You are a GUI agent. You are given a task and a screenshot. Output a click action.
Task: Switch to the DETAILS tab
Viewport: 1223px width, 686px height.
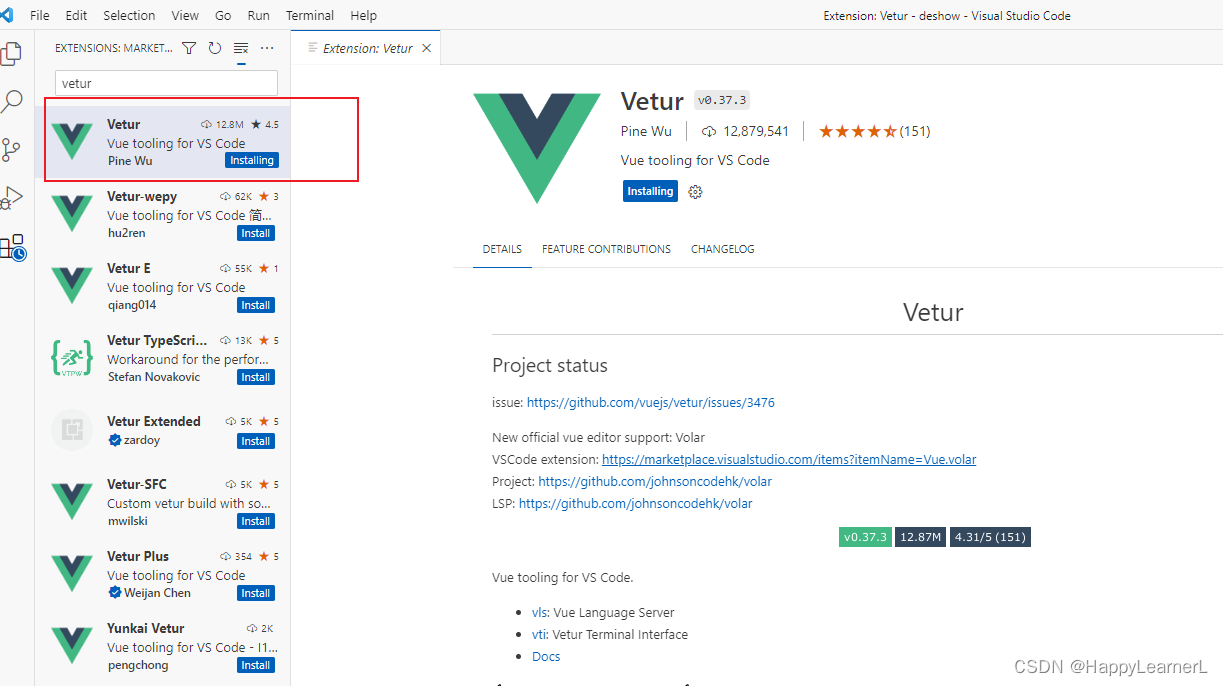tap(502, 249)
